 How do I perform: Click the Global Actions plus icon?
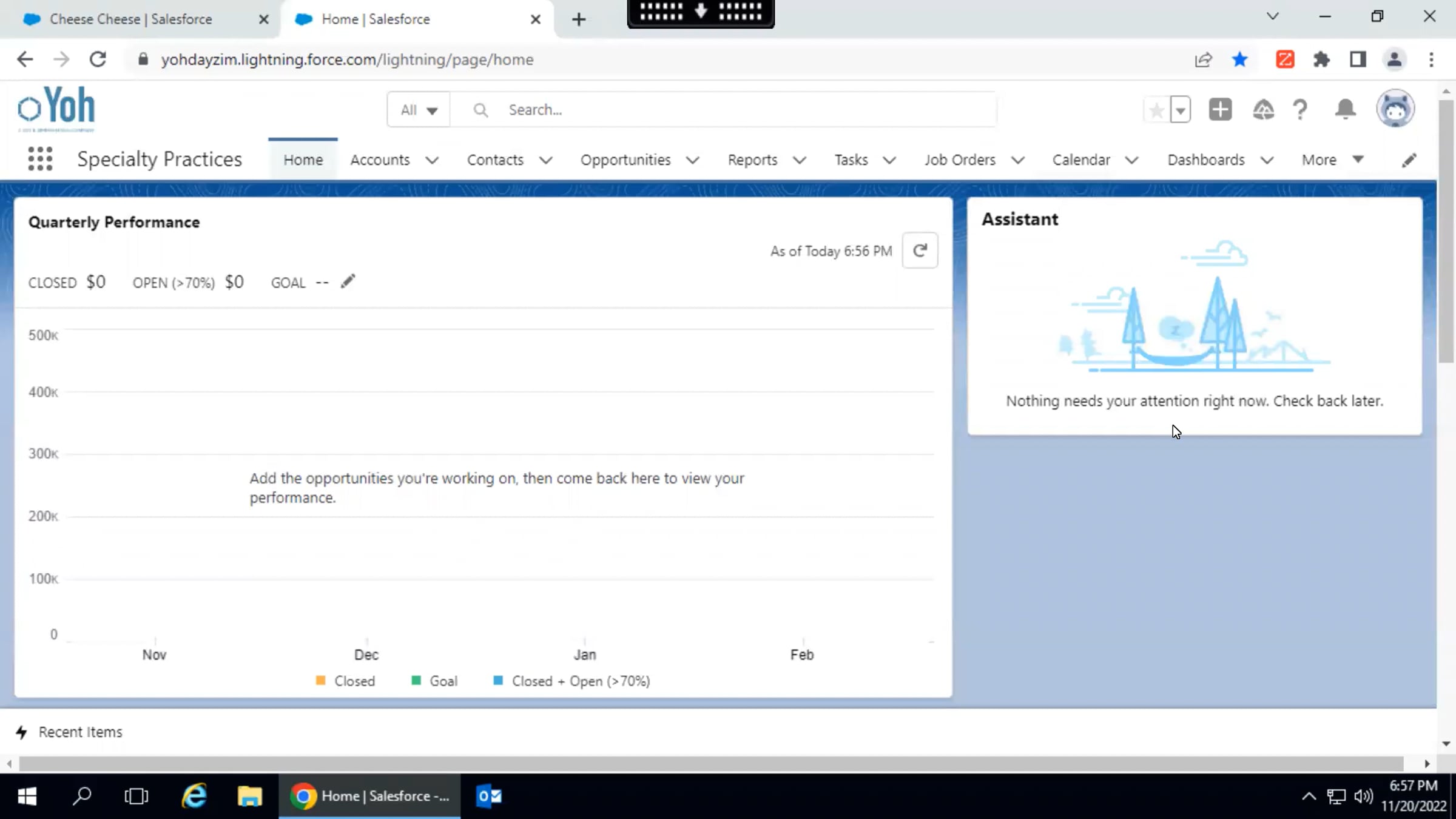1220,110
